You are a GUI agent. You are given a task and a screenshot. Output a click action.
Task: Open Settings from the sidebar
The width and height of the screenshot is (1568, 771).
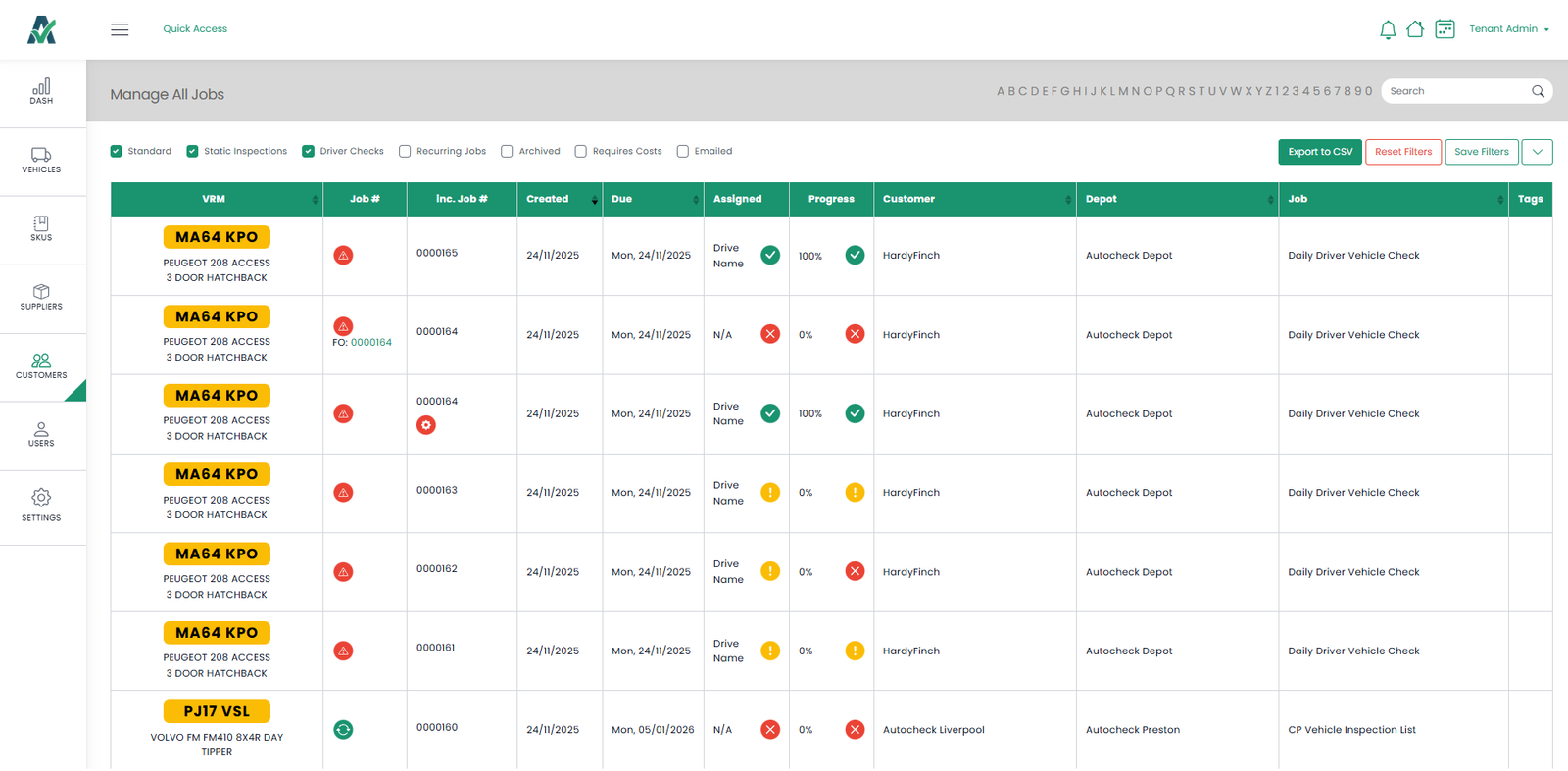pos(41,505)
